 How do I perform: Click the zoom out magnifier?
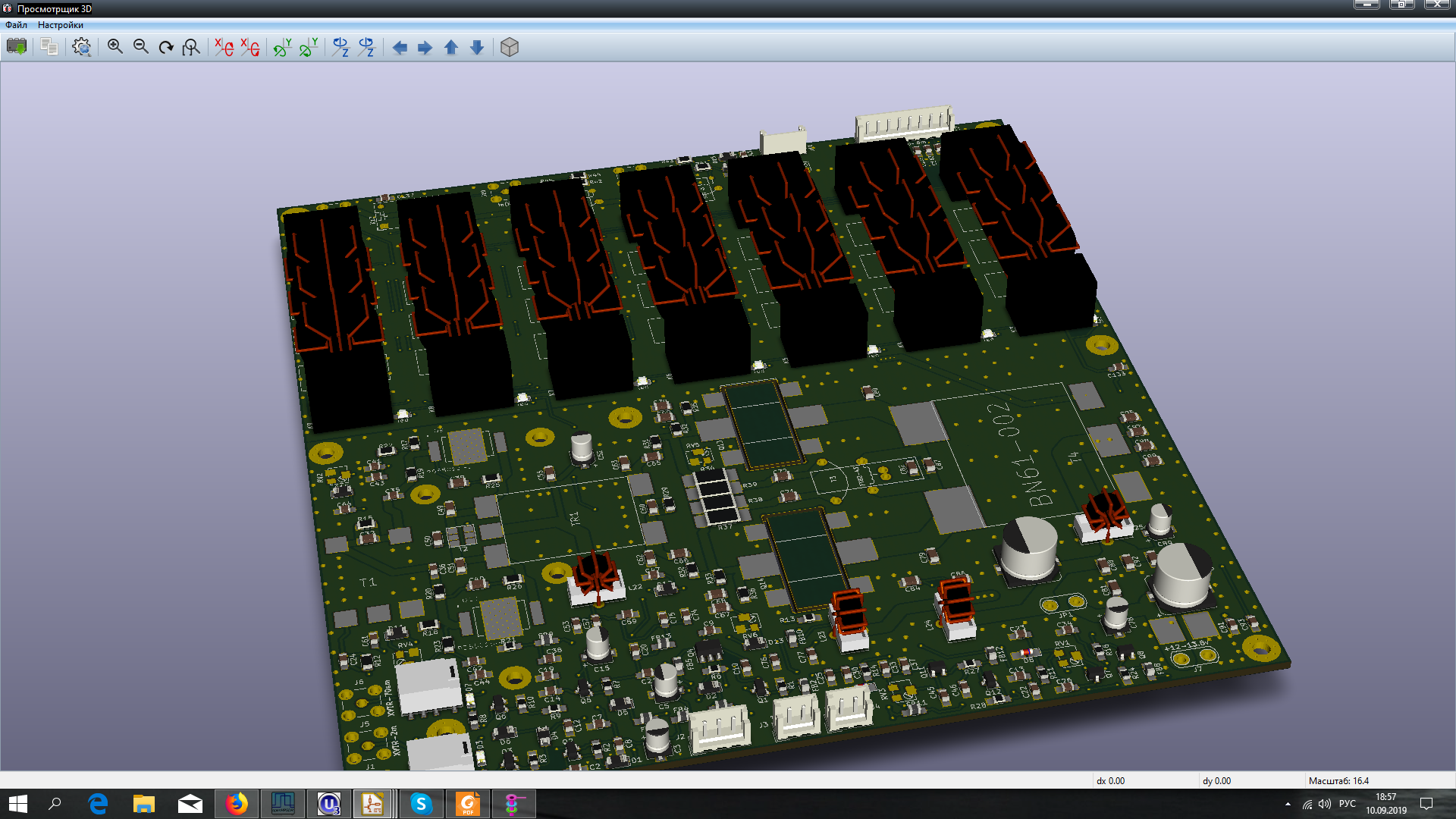click(141, 47)
